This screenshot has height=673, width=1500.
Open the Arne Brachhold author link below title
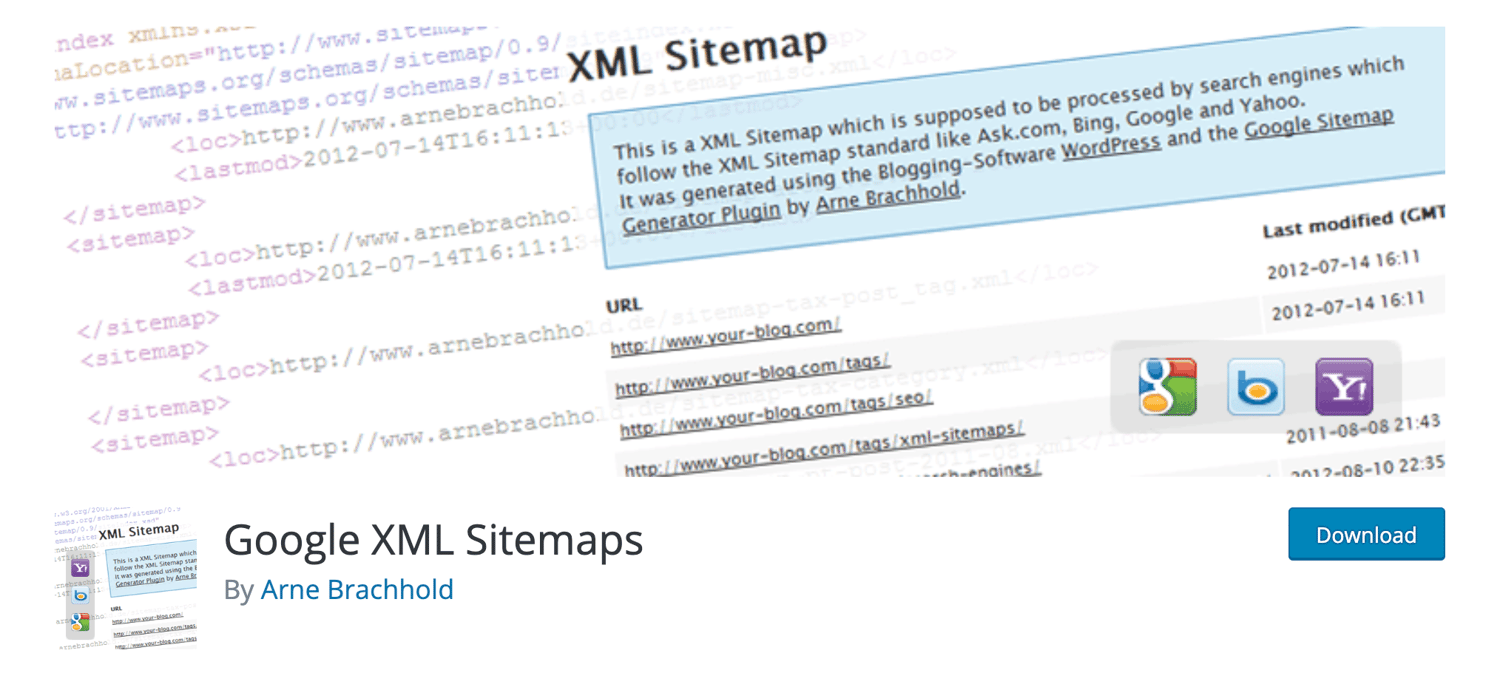pyautogui.click(x=357, y=589)
